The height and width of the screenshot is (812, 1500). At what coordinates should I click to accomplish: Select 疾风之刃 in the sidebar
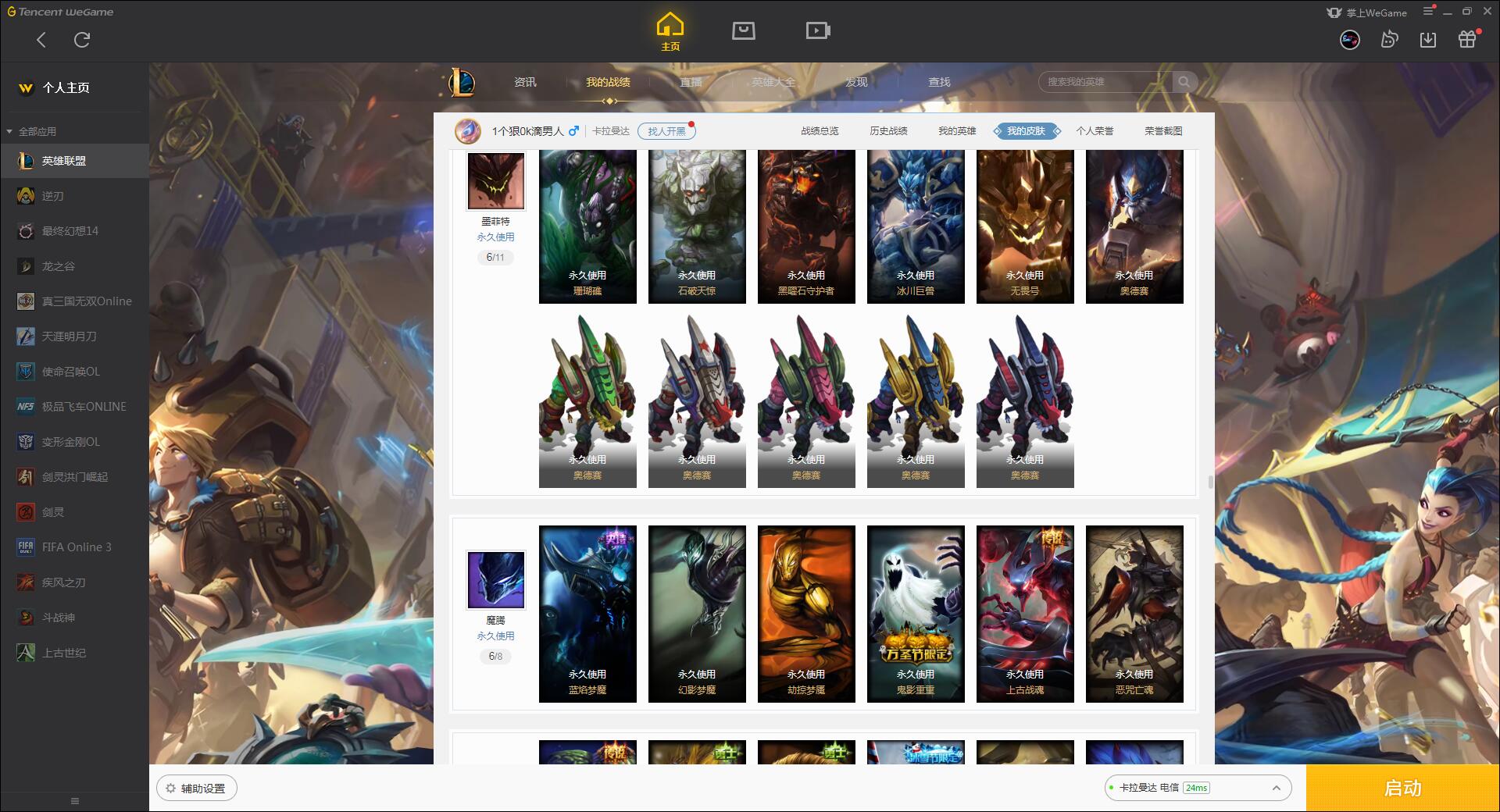click(x=74, y=582)
